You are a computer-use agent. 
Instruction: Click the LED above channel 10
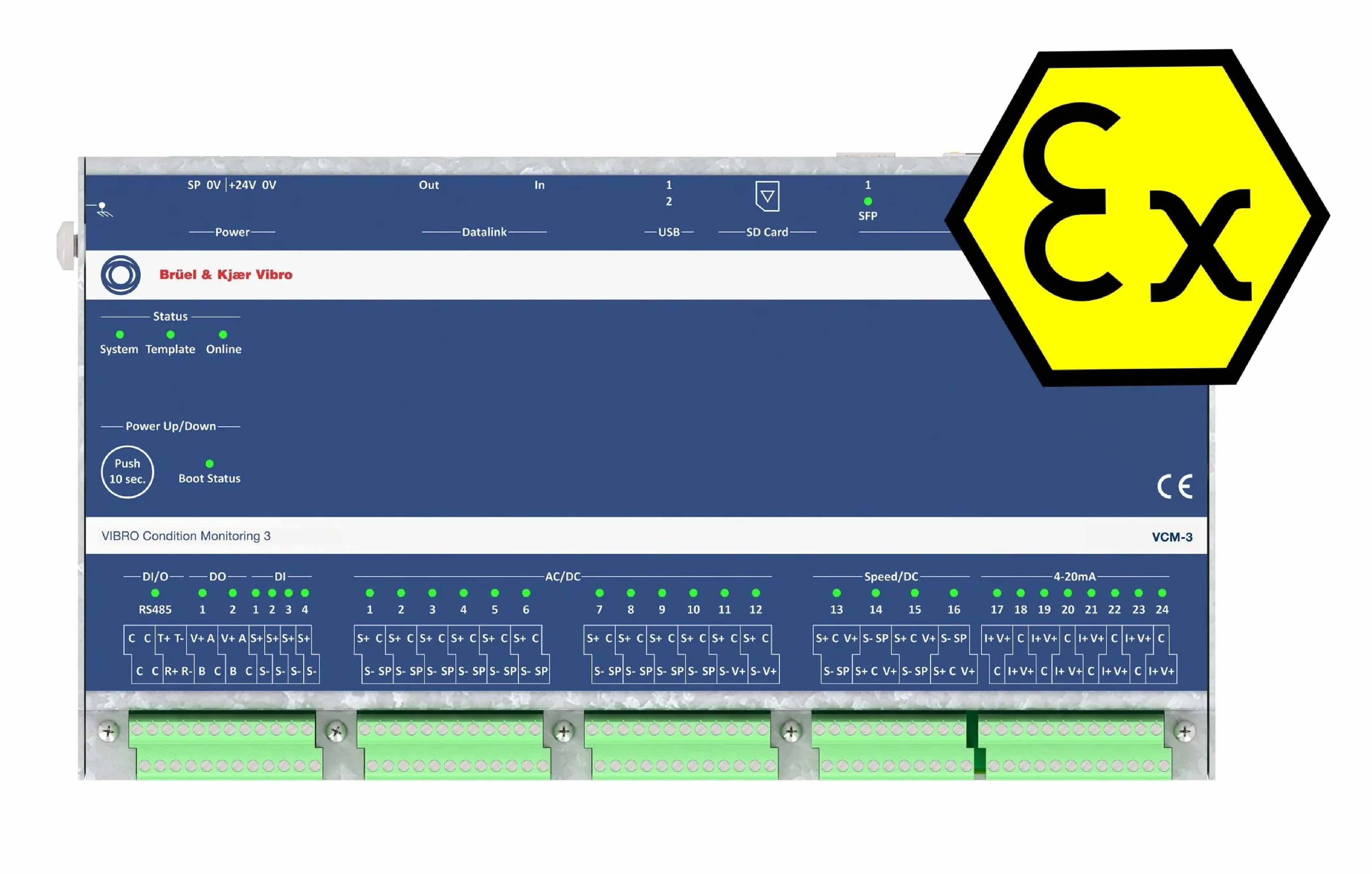coord(693,593)
